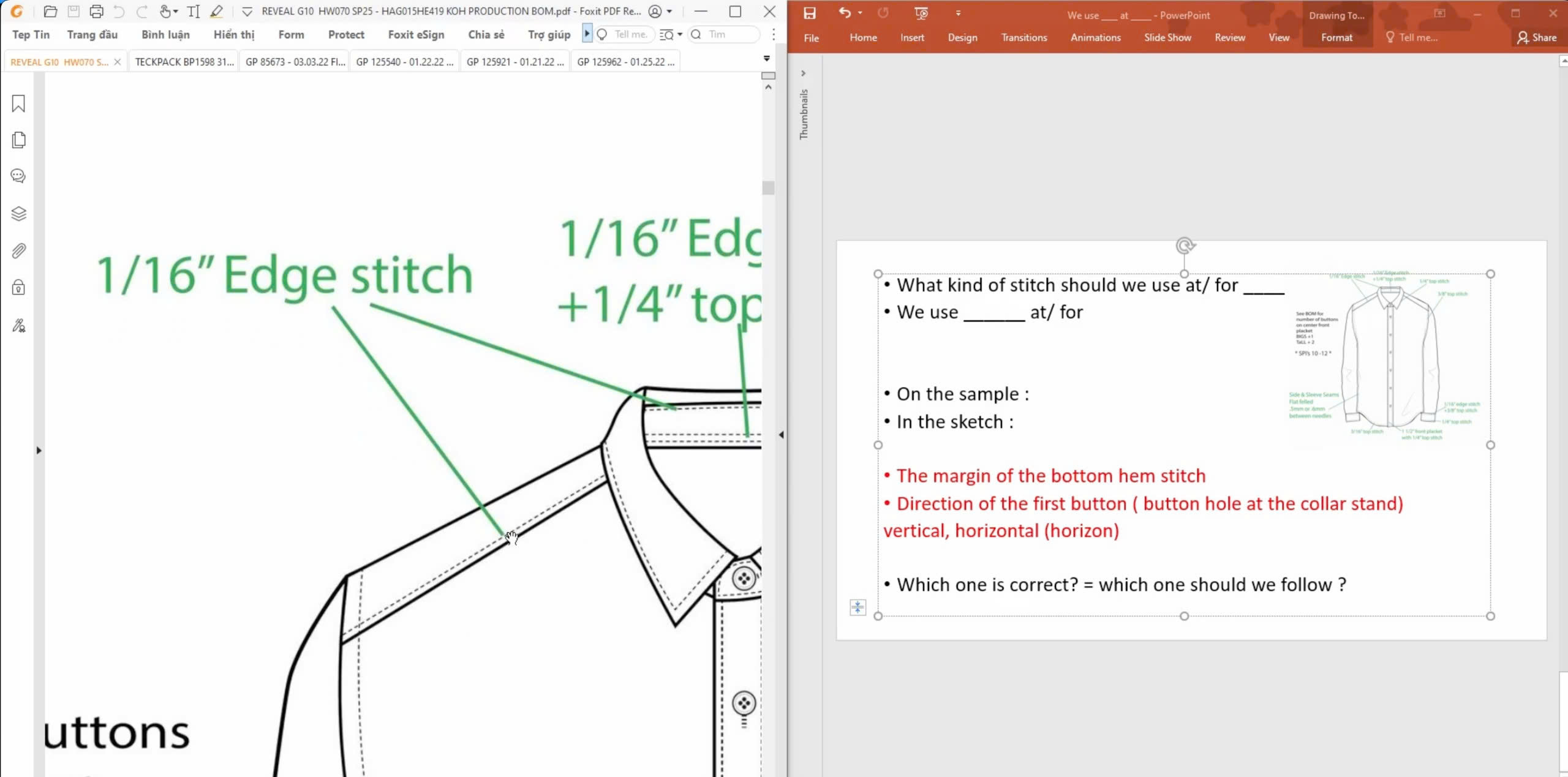Open the Animations ribbon tab
The width and height of the screenshot is (1568, 777).
click(x=1095, y=37)
